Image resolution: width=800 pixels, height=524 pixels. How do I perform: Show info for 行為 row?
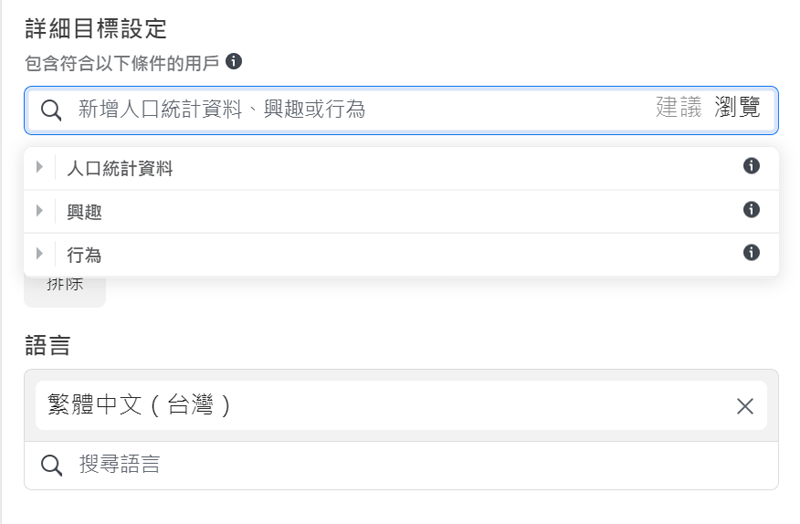pos(752,252)
